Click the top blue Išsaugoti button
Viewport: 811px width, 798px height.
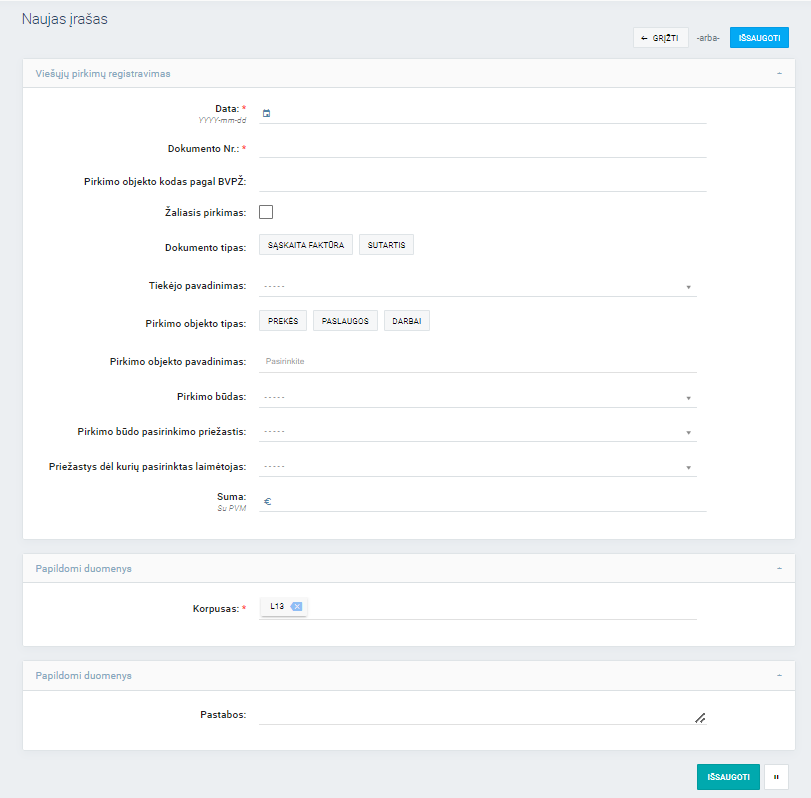[x=759, y=38]
